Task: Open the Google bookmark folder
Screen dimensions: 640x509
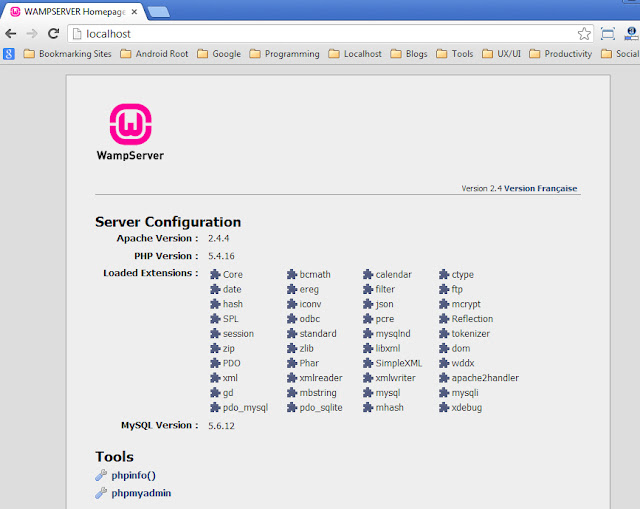Action: click(219, 54)
